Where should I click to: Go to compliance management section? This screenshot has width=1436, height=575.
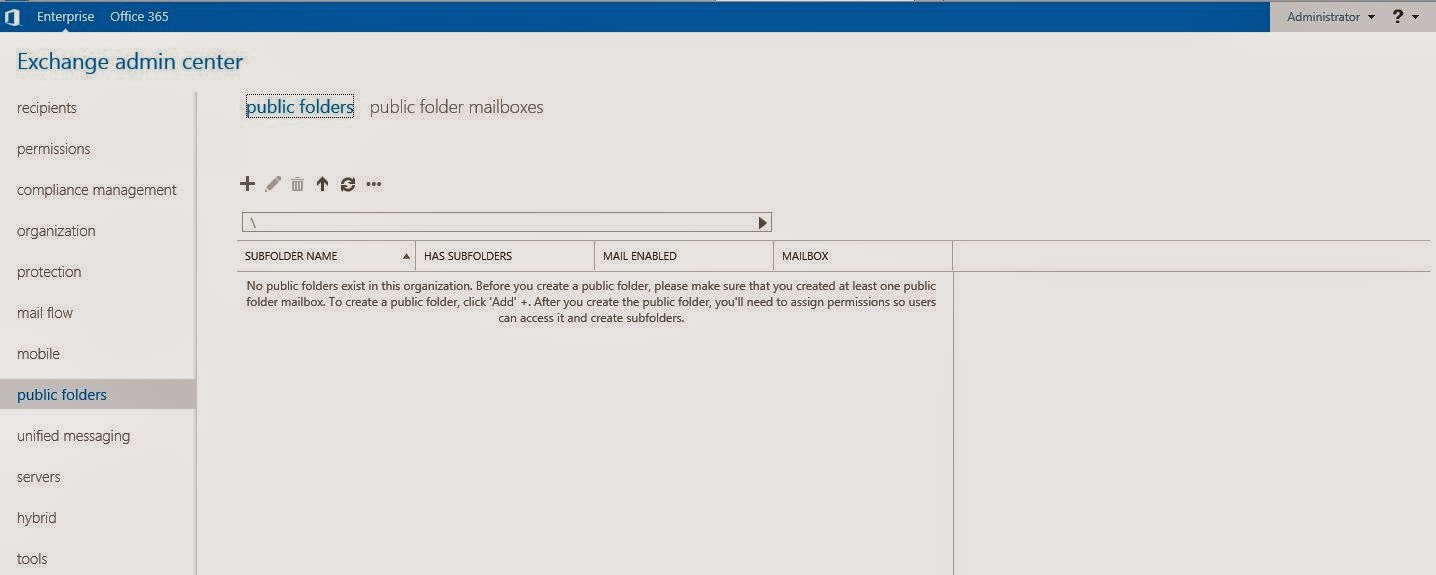(97, 190)
